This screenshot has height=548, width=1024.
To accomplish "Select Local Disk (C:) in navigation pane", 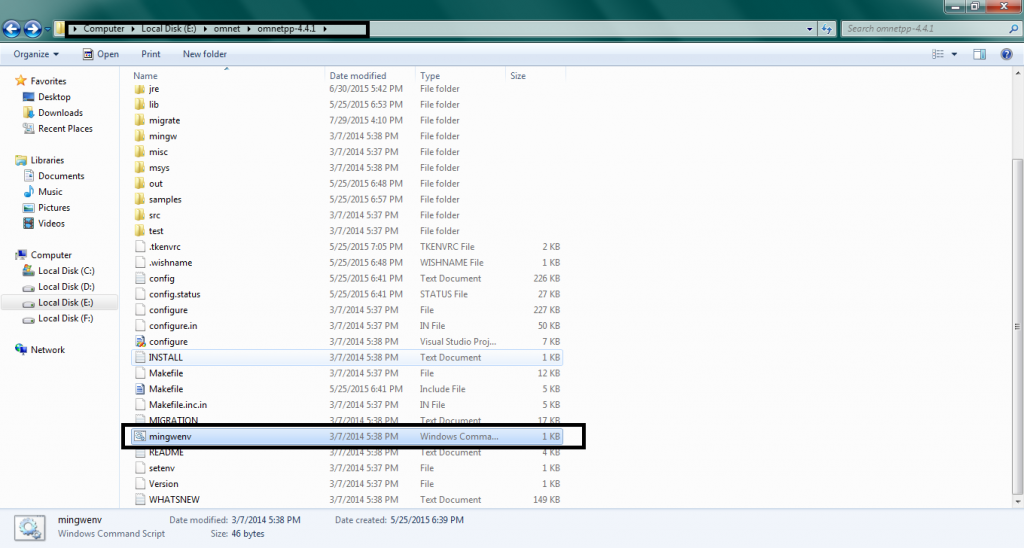I will (x=66, y=271).
